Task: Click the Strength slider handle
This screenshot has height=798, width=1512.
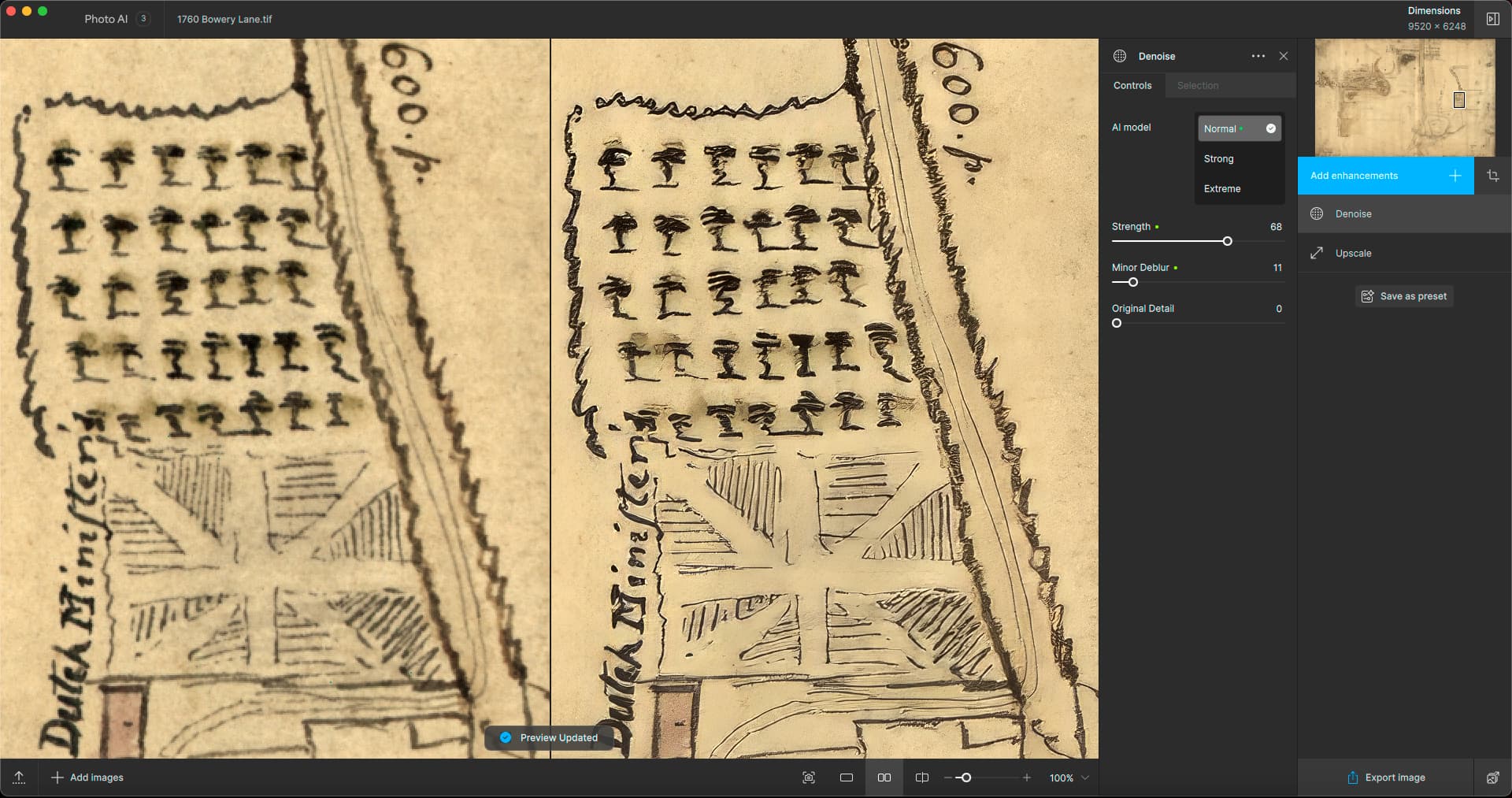Action: pyautogui.click(x=1227, y=241)
